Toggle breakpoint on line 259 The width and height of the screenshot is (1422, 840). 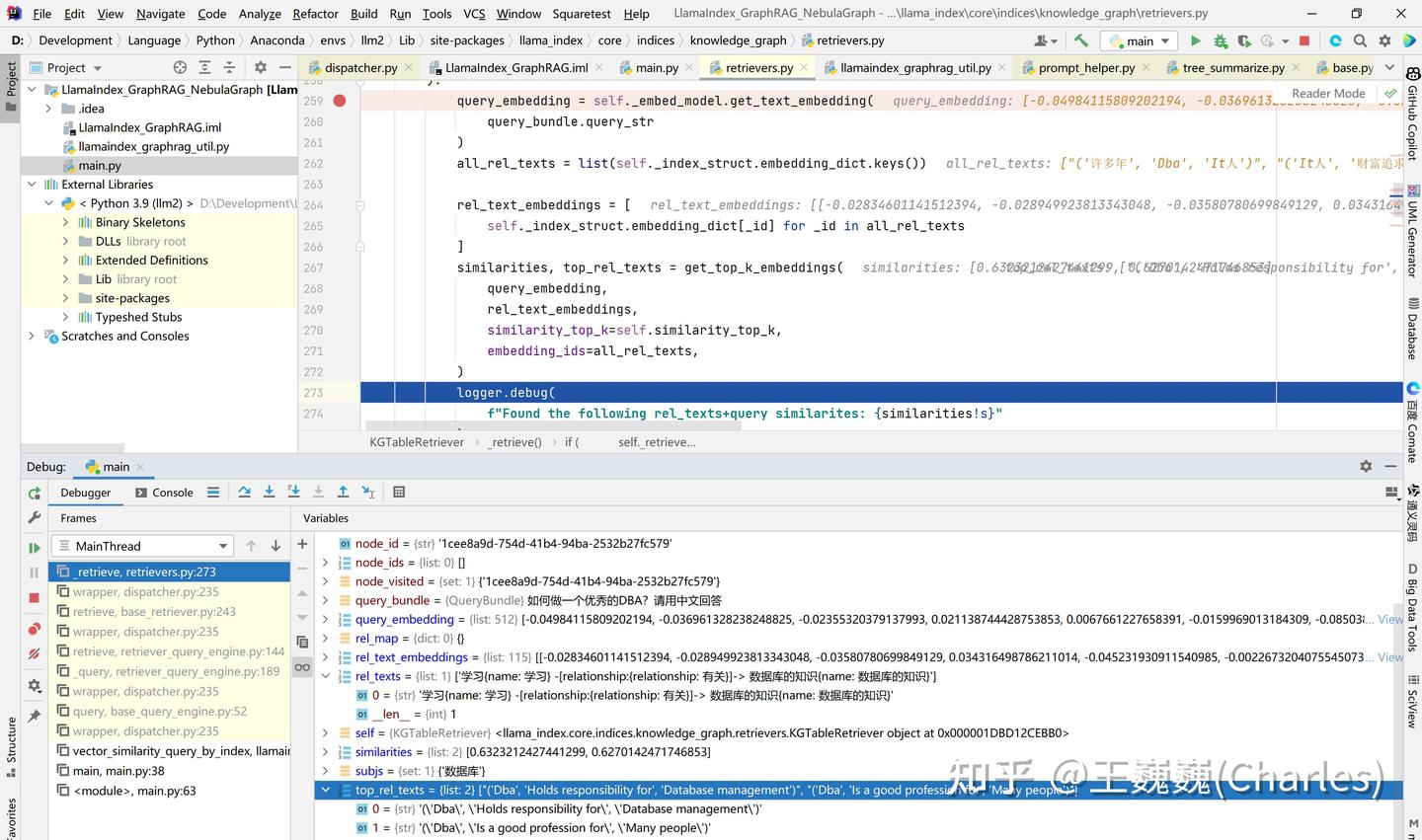(340, 101)
